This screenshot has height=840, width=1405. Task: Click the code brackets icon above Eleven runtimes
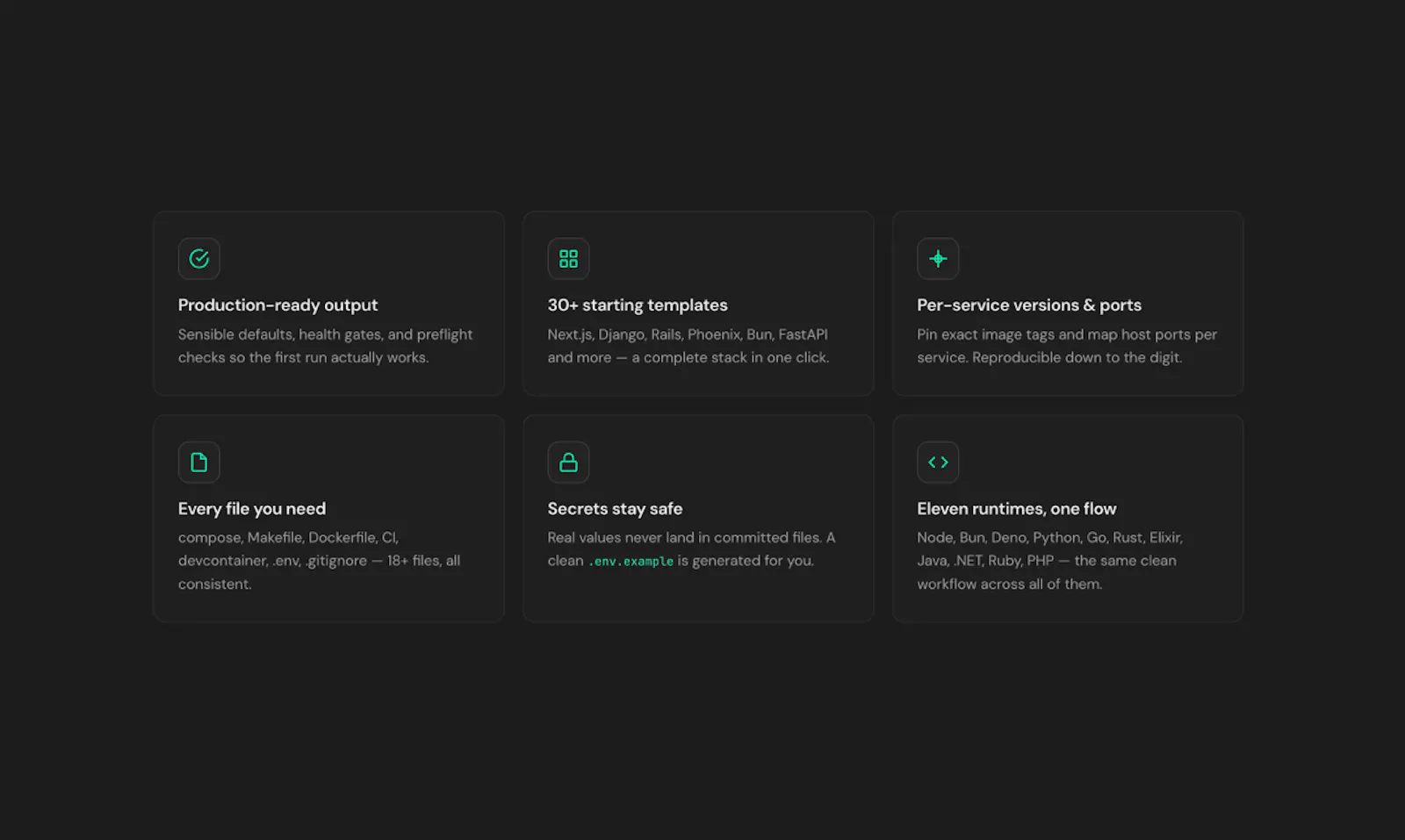(938, 463)
